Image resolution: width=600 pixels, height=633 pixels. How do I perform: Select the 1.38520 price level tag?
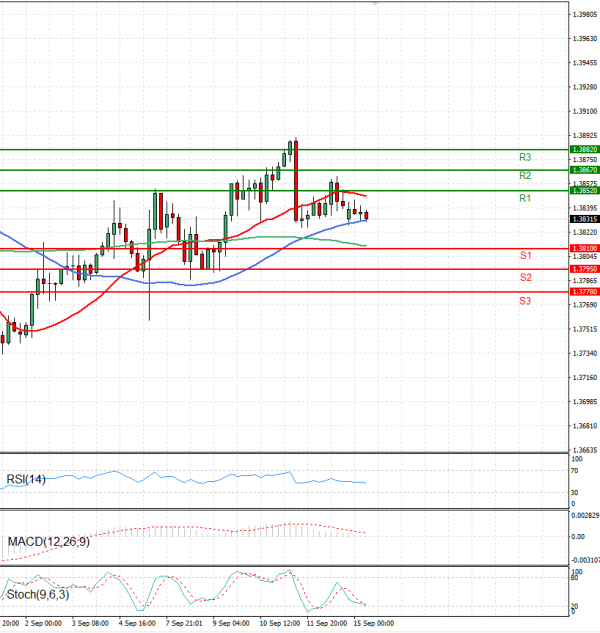pos(585,191)
